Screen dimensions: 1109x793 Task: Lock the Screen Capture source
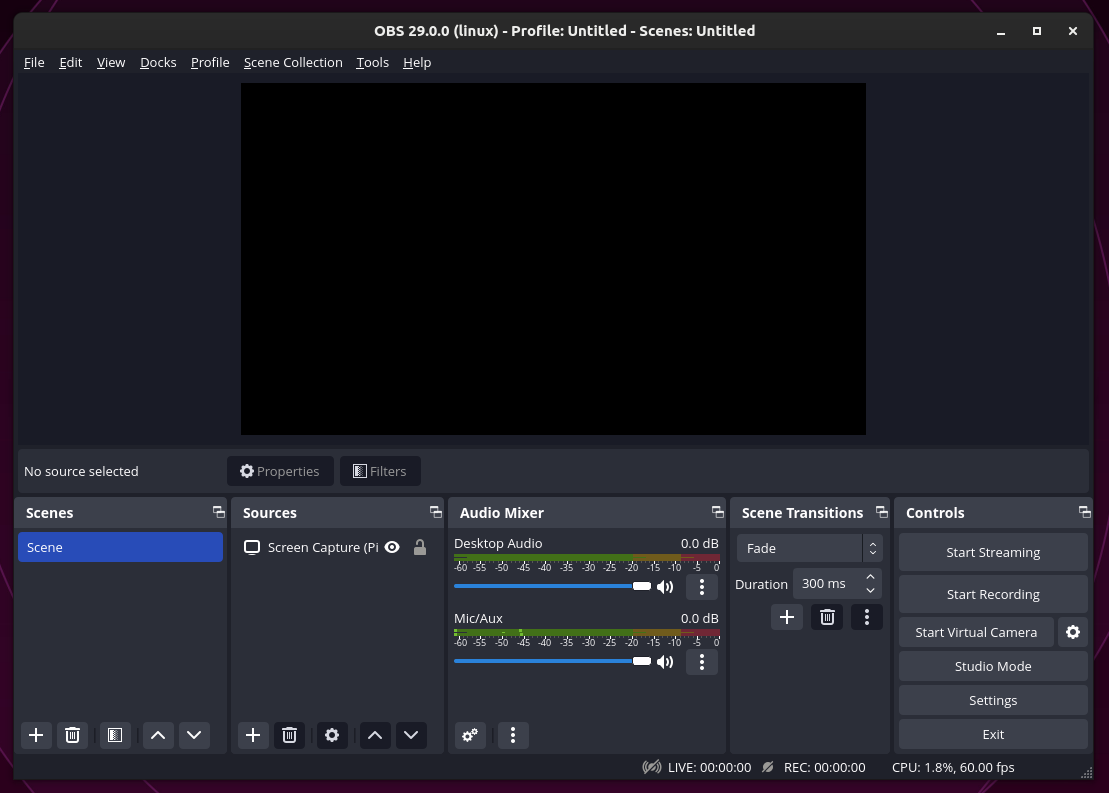click(x=419, y=547)
